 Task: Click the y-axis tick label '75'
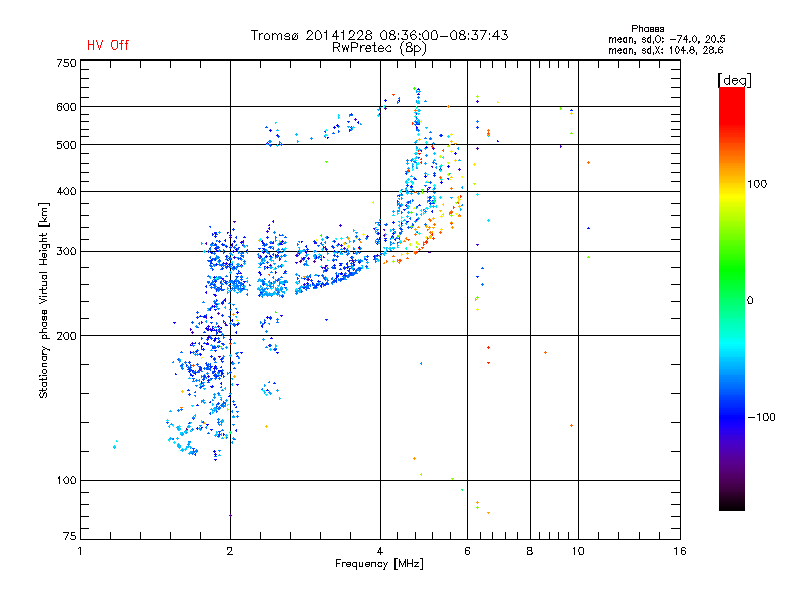[70, 536]
